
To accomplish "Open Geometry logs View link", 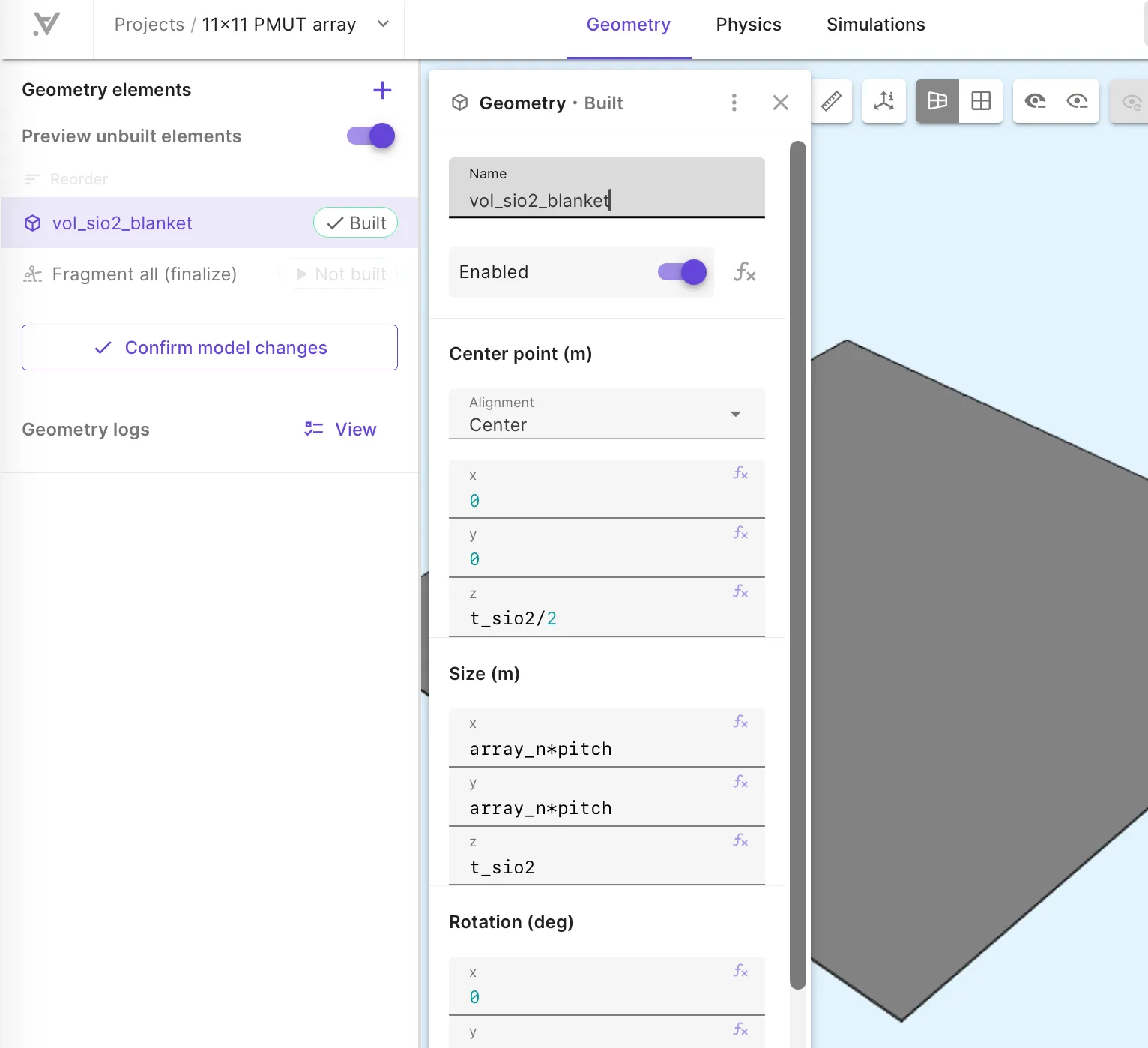I will point(340,430).
